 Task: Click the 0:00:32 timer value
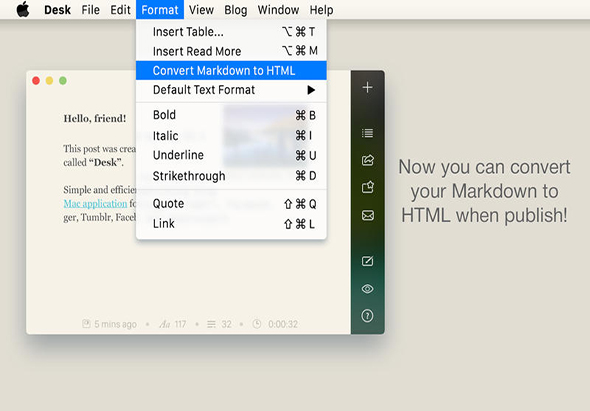[283, 324]
